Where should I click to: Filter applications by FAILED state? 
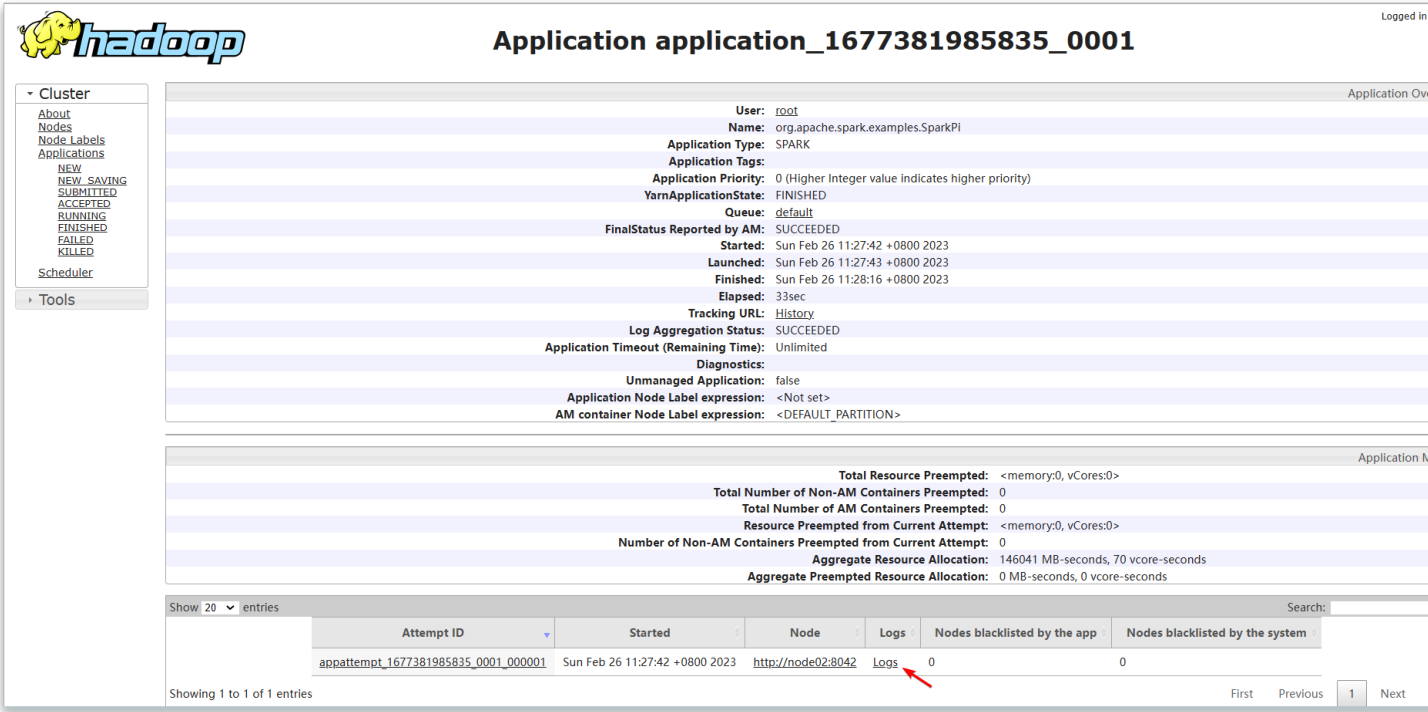(75, 240)
